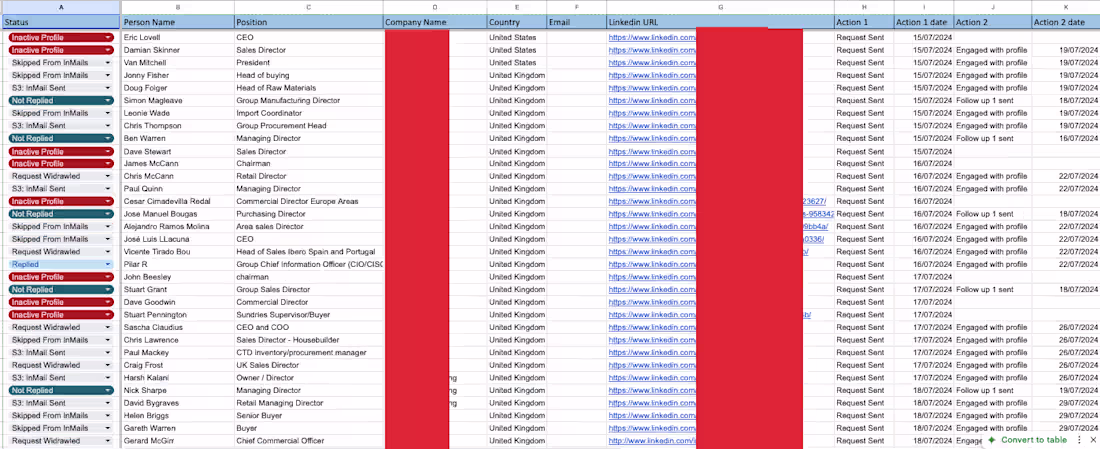This screenshot has width=1100, height=449.
Task: Select David Bygraves's Engaged with profile cell
Action: point(993,403)
